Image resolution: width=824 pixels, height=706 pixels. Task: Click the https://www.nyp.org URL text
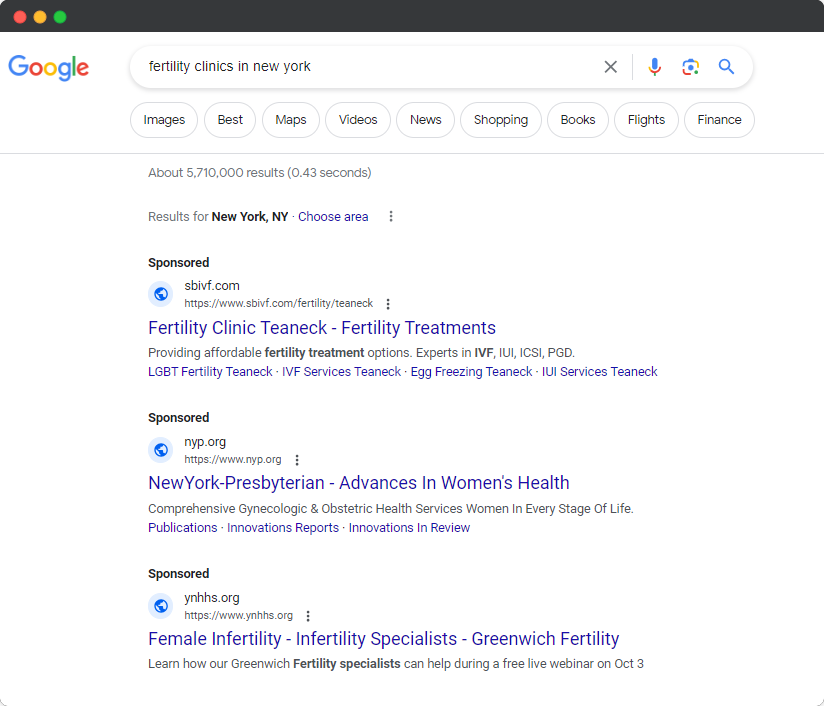point(233,459)
